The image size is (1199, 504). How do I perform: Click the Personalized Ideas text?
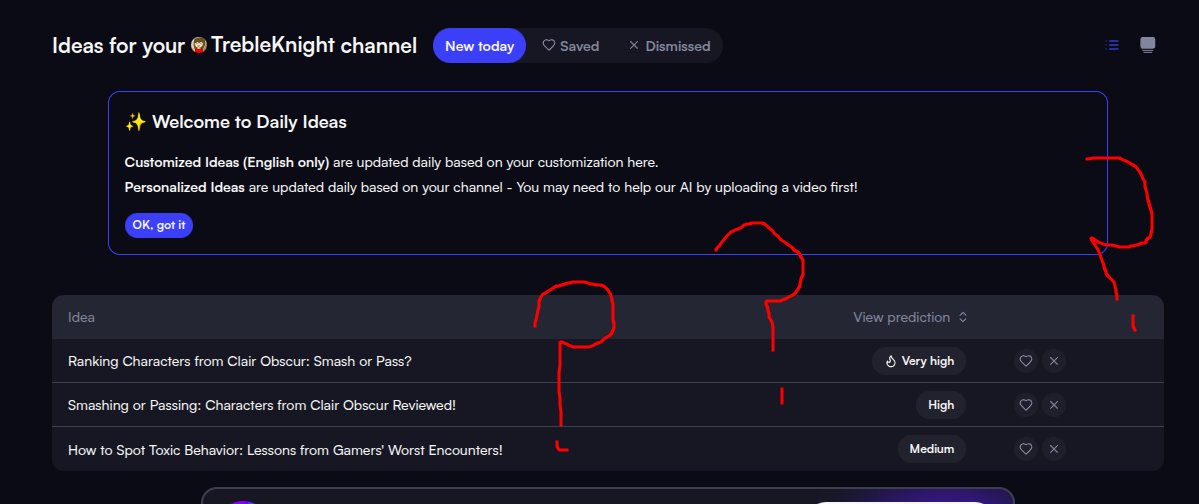[x=184, y=187]
